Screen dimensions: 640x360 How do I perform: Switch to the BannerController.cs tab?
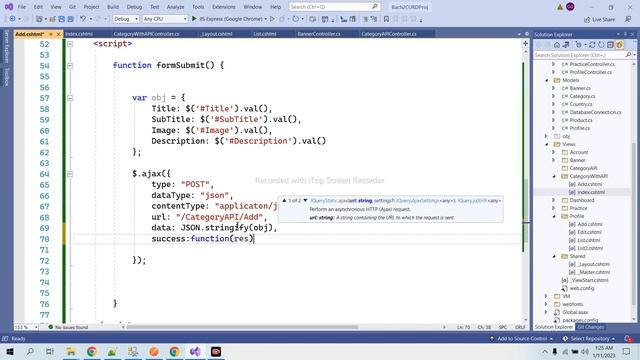tap(319, 34)
